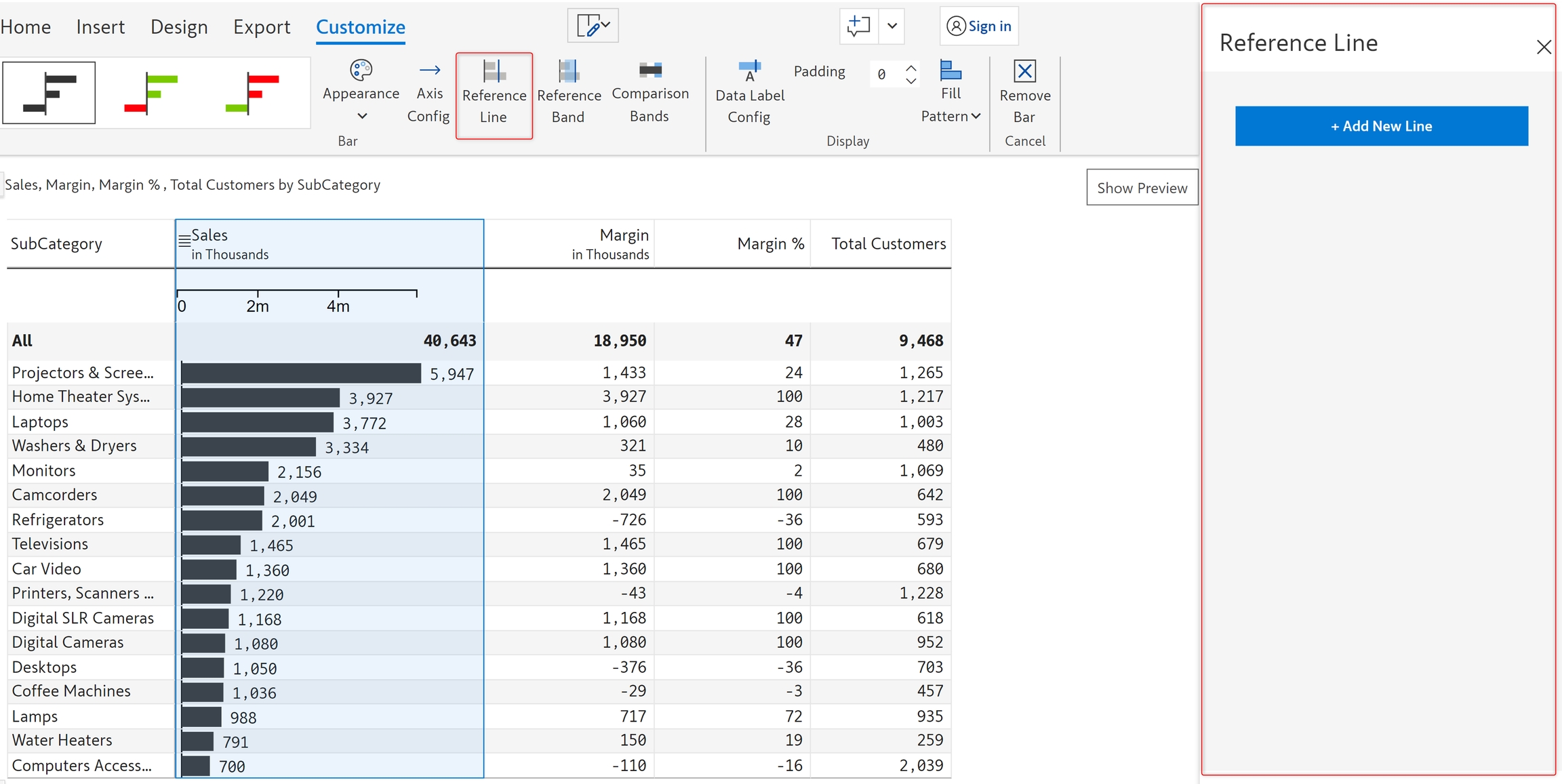The width and height of the screenshot is (1562, 784).
Task: Select the black bar color scheme
Action: click(49, 93)
